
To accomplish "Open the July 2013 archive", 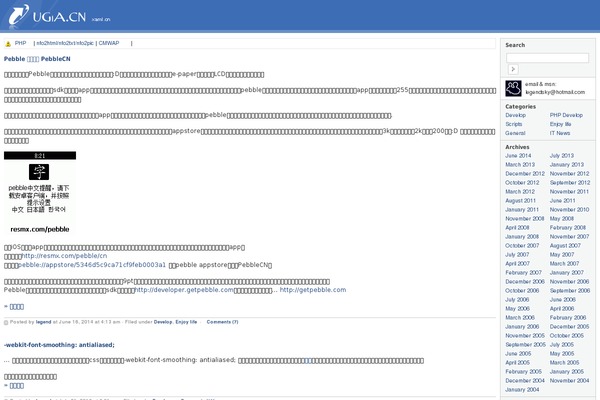I will (562, 156).
